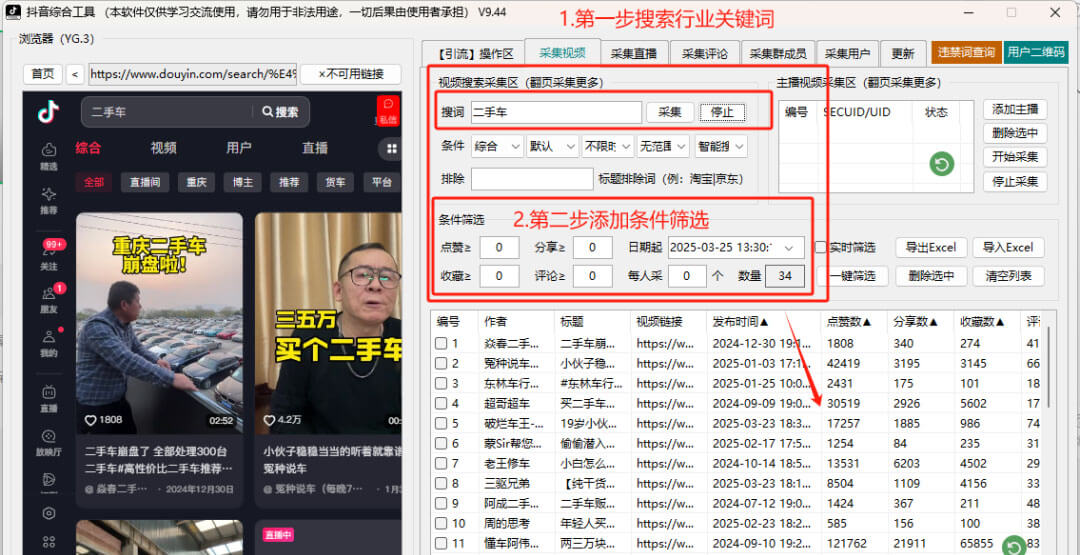The width and height of the screenshot is (1080, 555).
Task: Open the 日期起 date picker dropdown
Action: pyautogui.click(x=789, y=247)
